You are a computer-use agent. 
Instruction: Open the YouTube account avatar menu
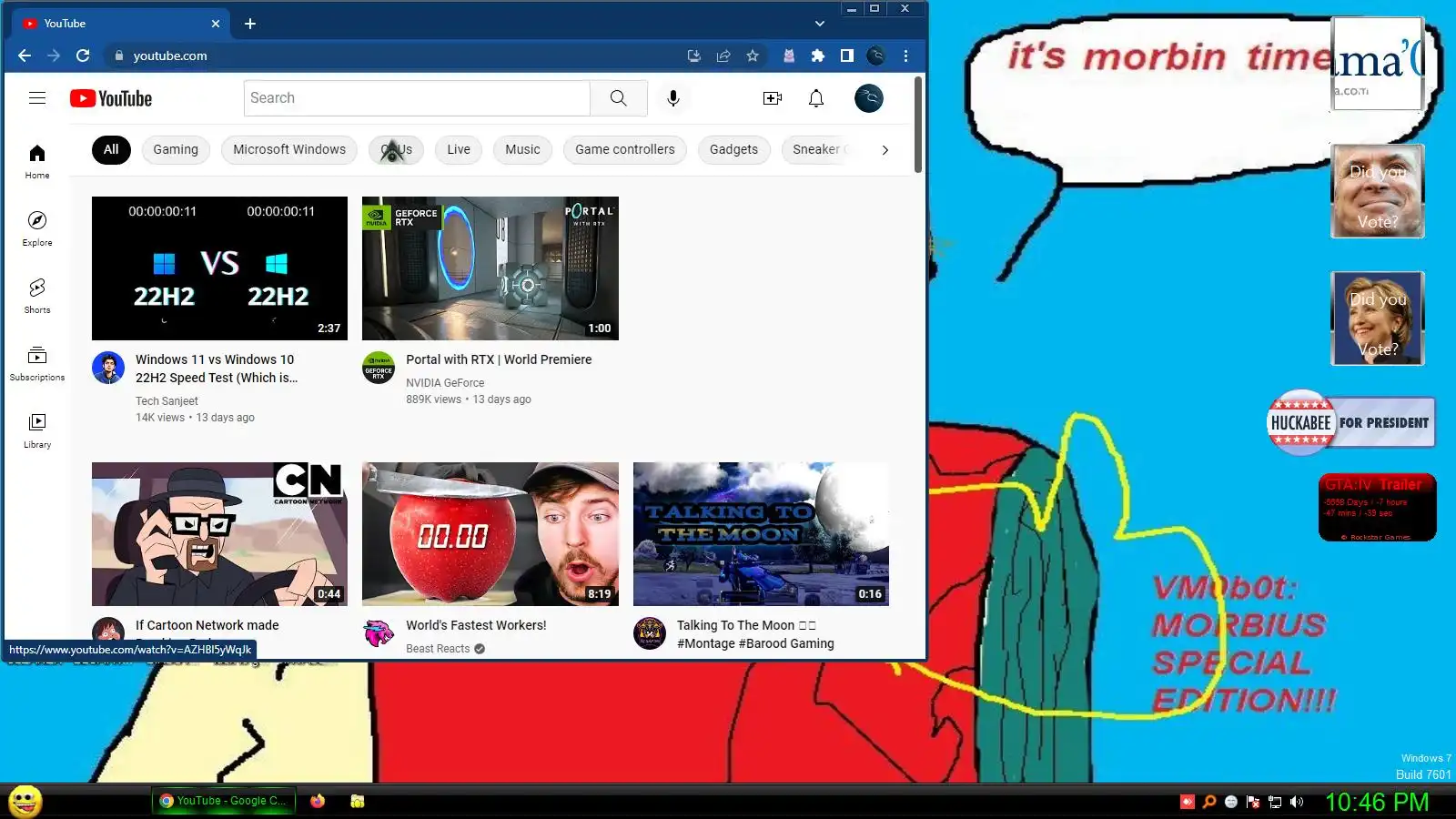[869, 98]
